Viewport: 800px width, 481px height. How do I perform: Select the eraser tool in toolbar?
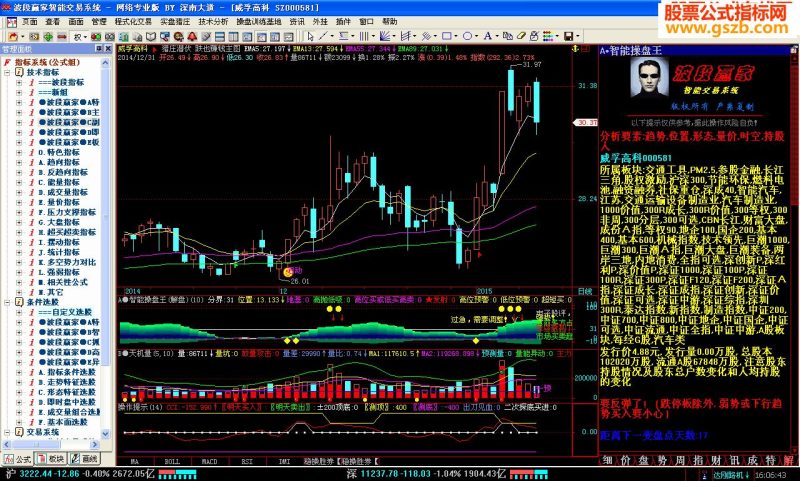pyautogui.click(x=521, y=36)
